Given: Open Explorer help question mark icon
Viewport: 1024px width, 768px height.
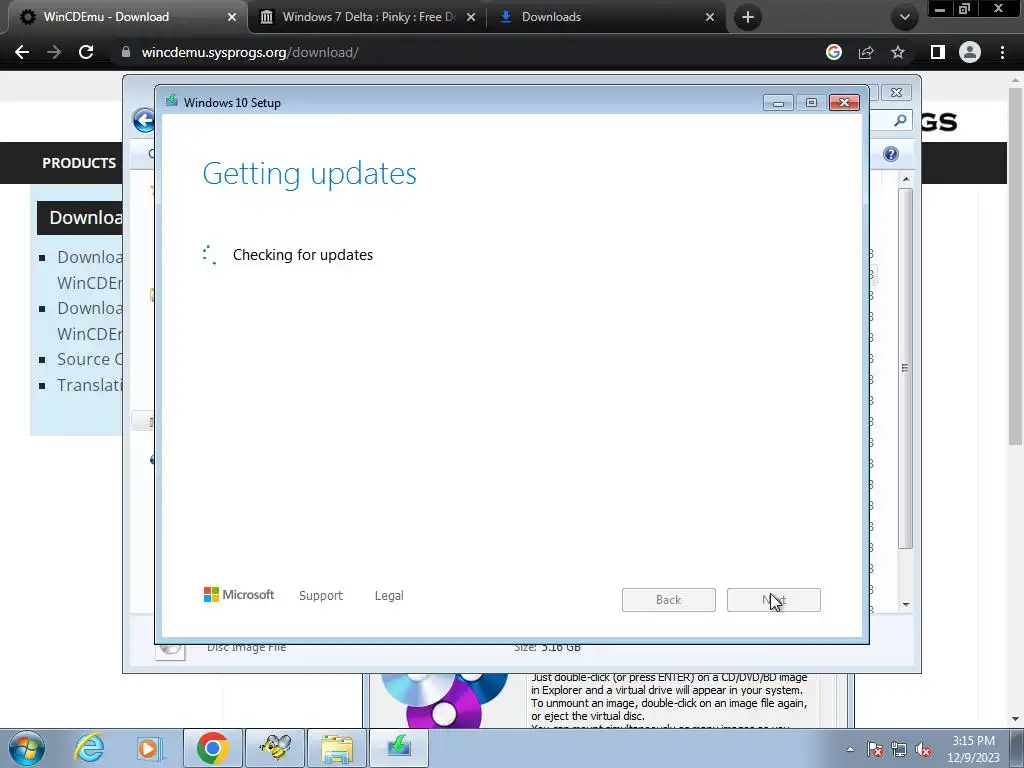Looking at the screenshot, I should (x=891, y=154).
